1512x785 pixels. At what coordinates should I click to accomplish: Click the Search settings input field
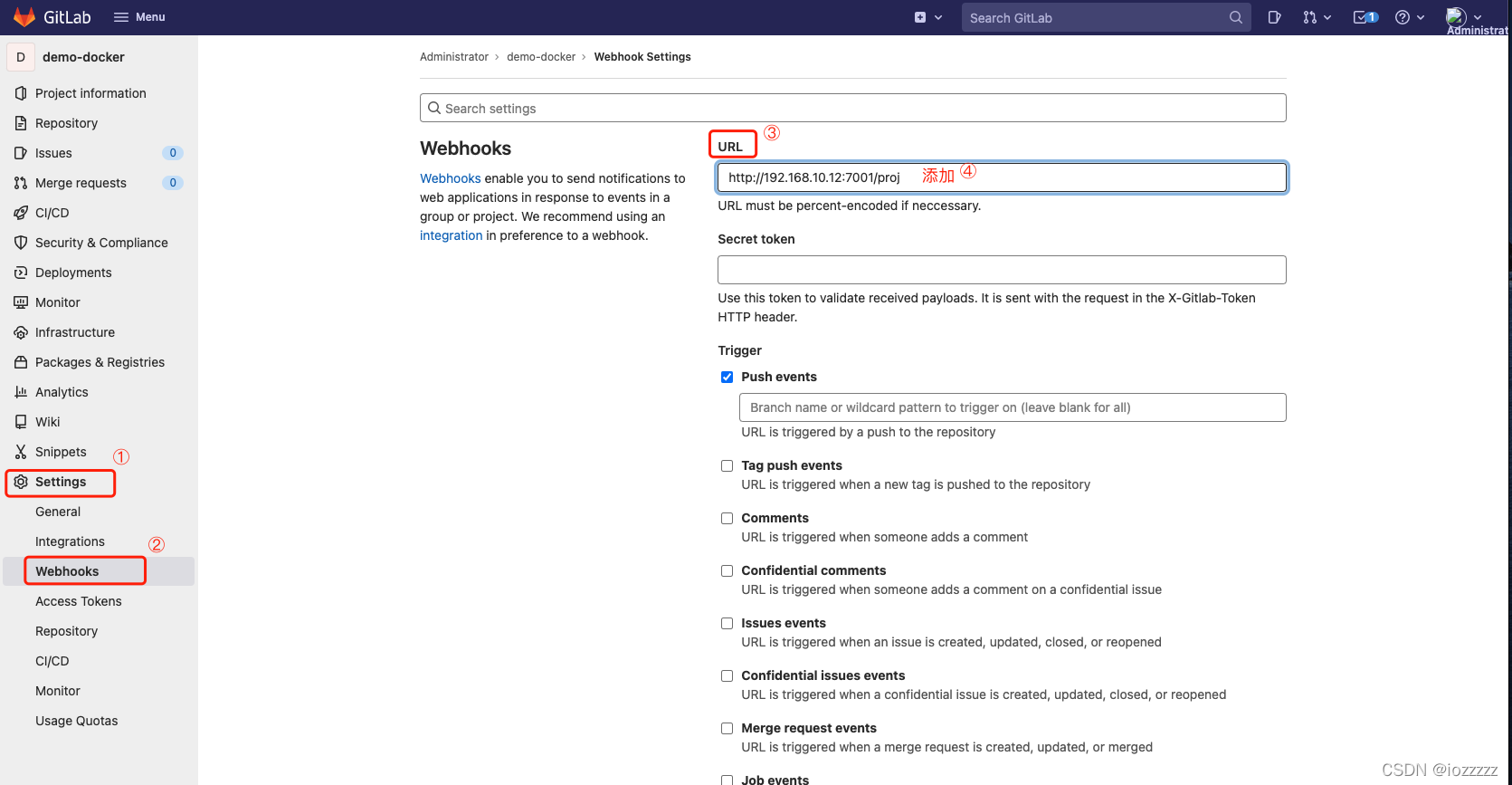(x=852, y=108)
